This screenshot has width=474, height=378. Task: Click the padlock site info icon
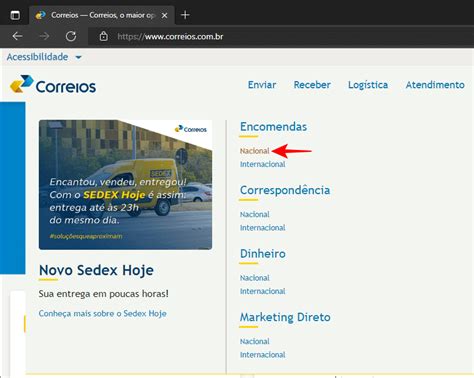coord(104,36)
